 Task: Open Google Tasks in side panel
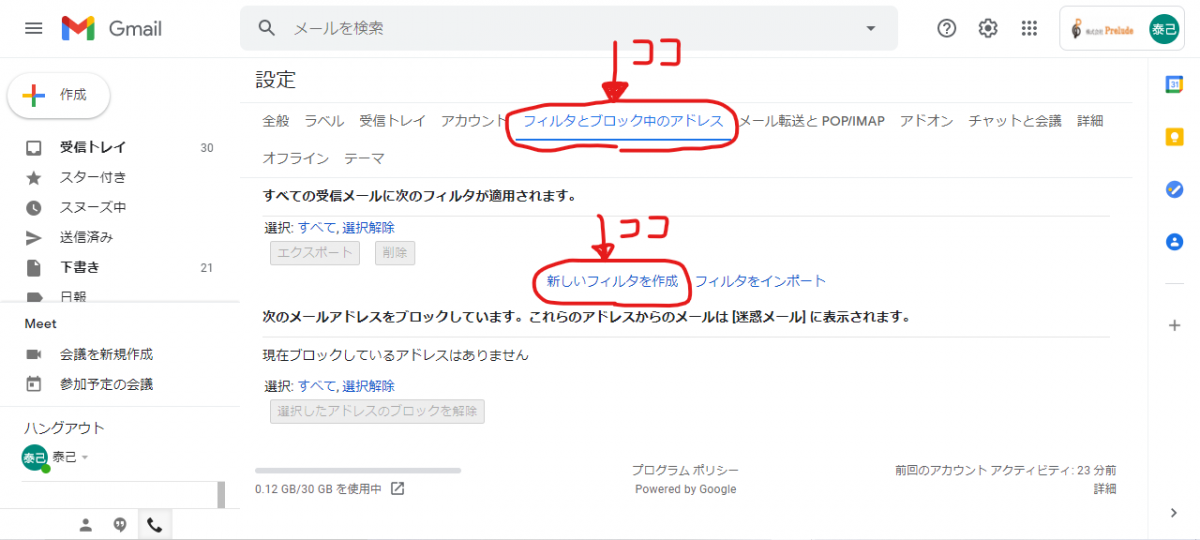click(1174, 189)
